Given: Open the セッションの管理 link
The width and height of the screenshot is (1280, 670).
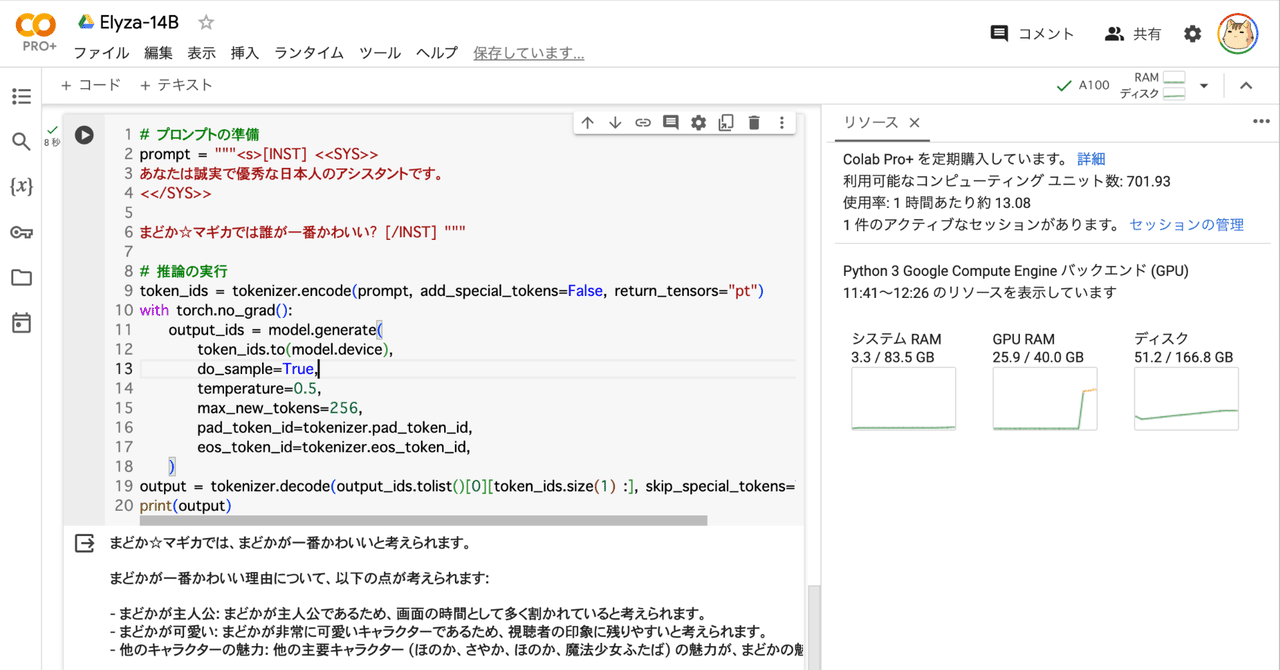Looking at the screenshot, I should (1186, 224).
